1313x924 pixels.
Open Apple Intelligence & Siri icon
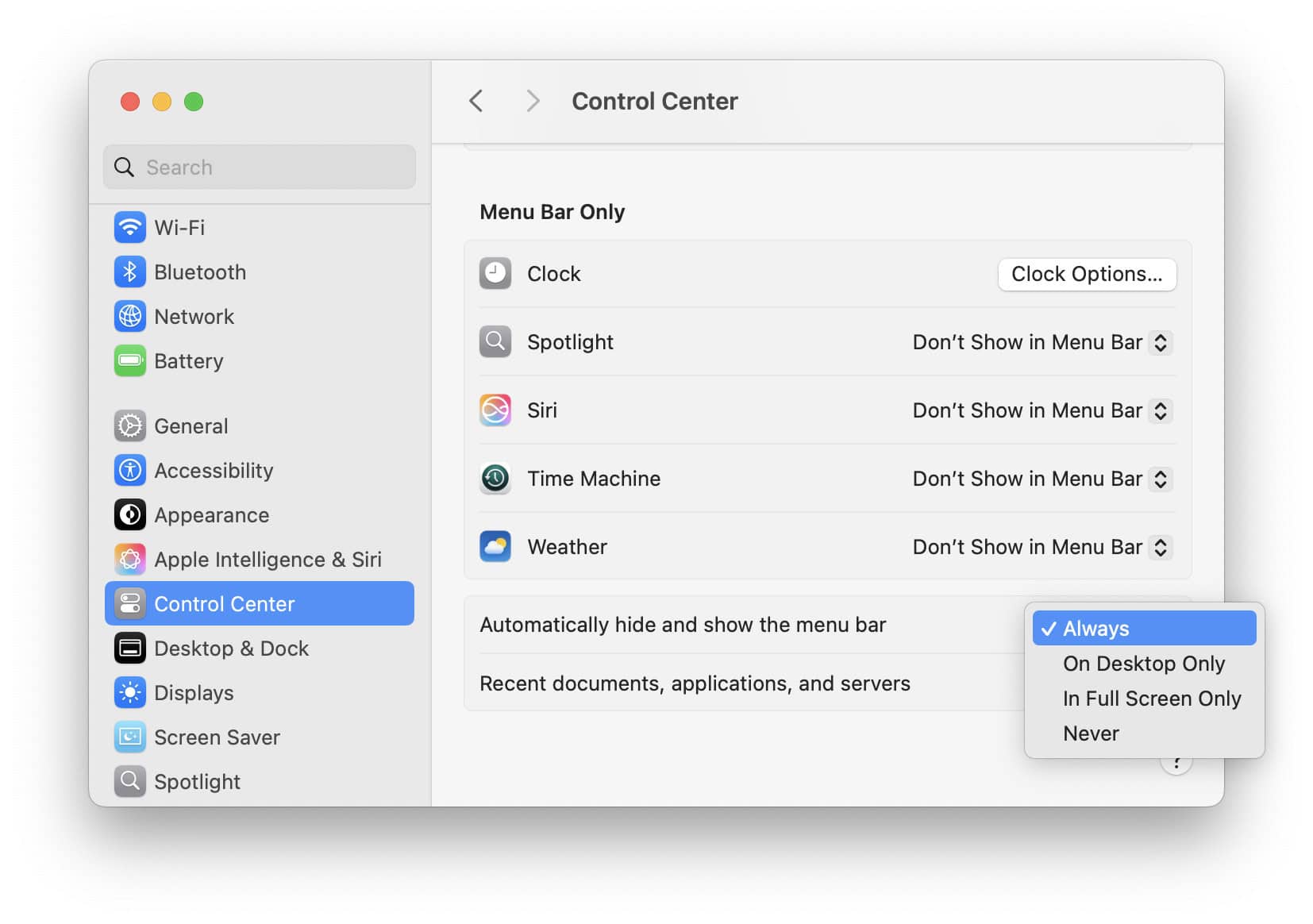(129, 559)
